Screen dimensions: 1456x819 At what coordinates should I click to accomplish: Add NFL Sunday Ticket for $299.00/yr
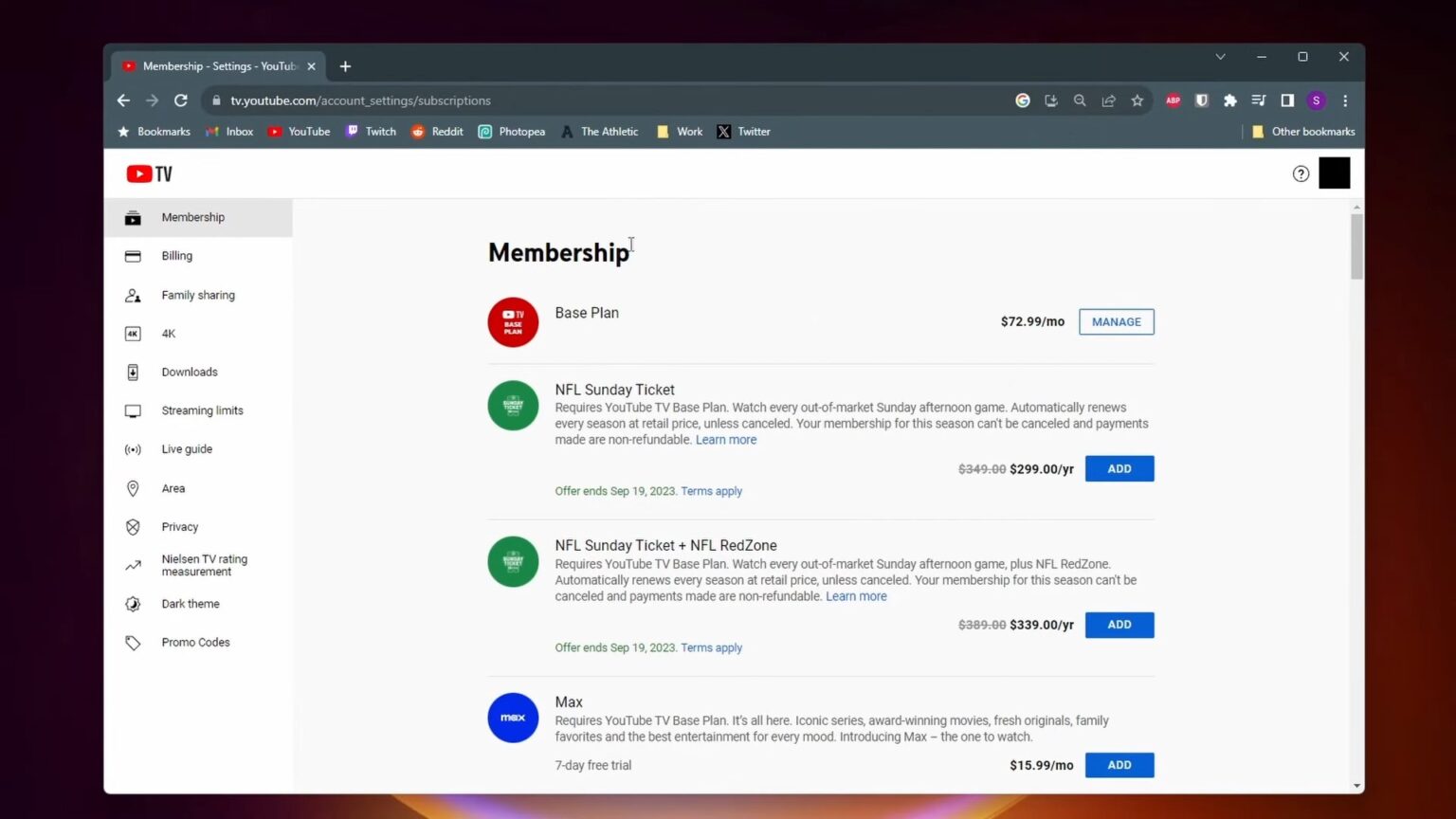pyautogui.click(x=1119, y=469)
